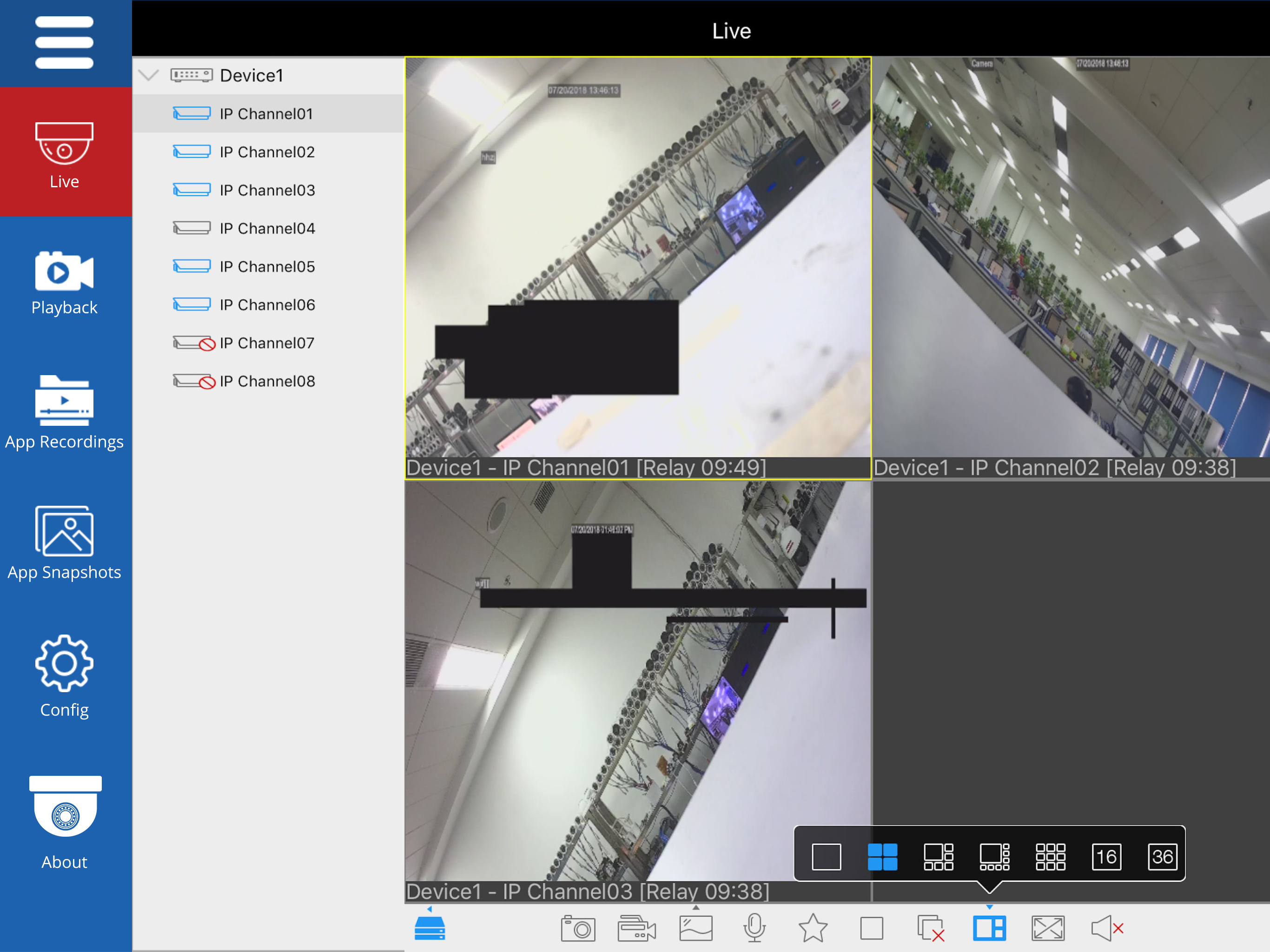1270x952 pixels.
Task: Switch to fullscreen view icon
Action: click(x=1048, y=928)
